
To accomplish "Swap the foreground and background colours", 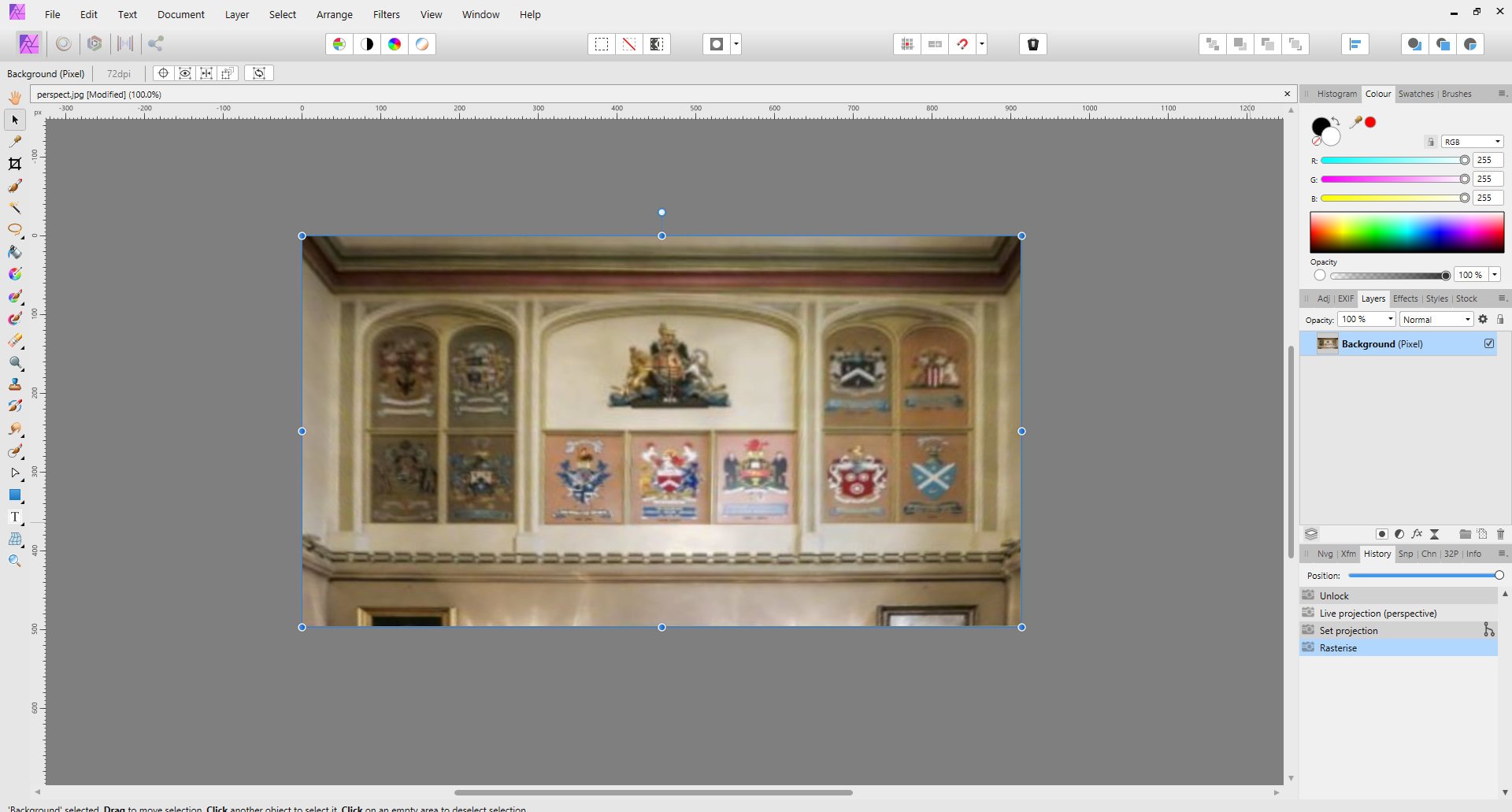I will [x=1336, y=121].
